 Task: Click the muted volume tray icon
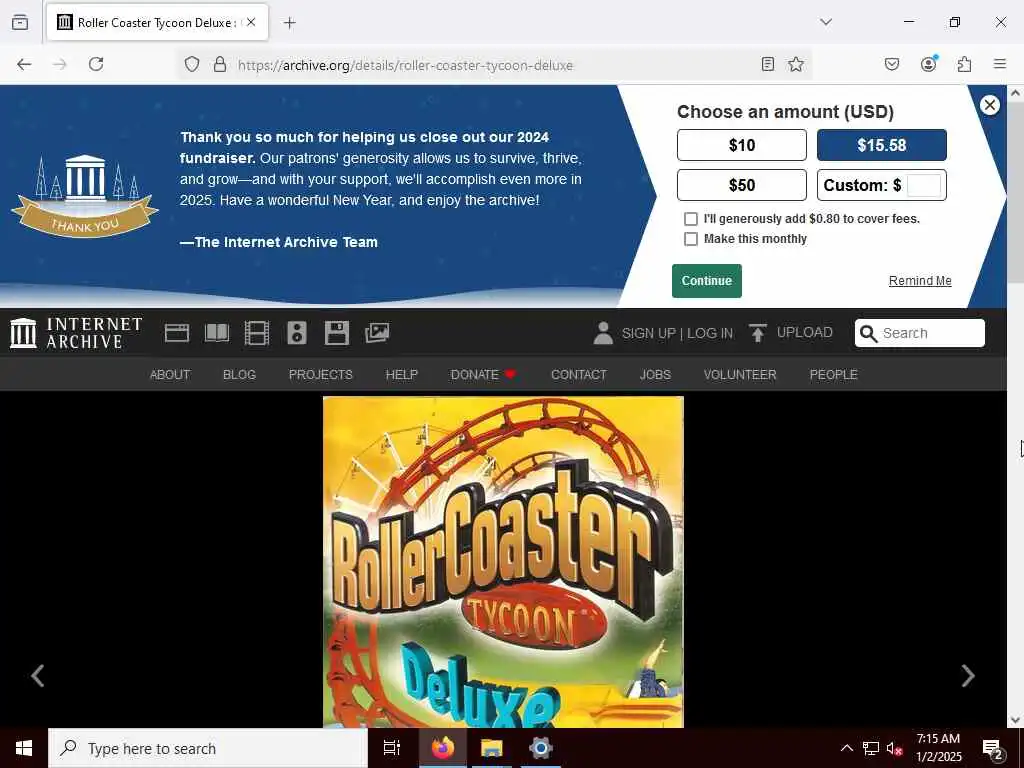coord(894,748)
